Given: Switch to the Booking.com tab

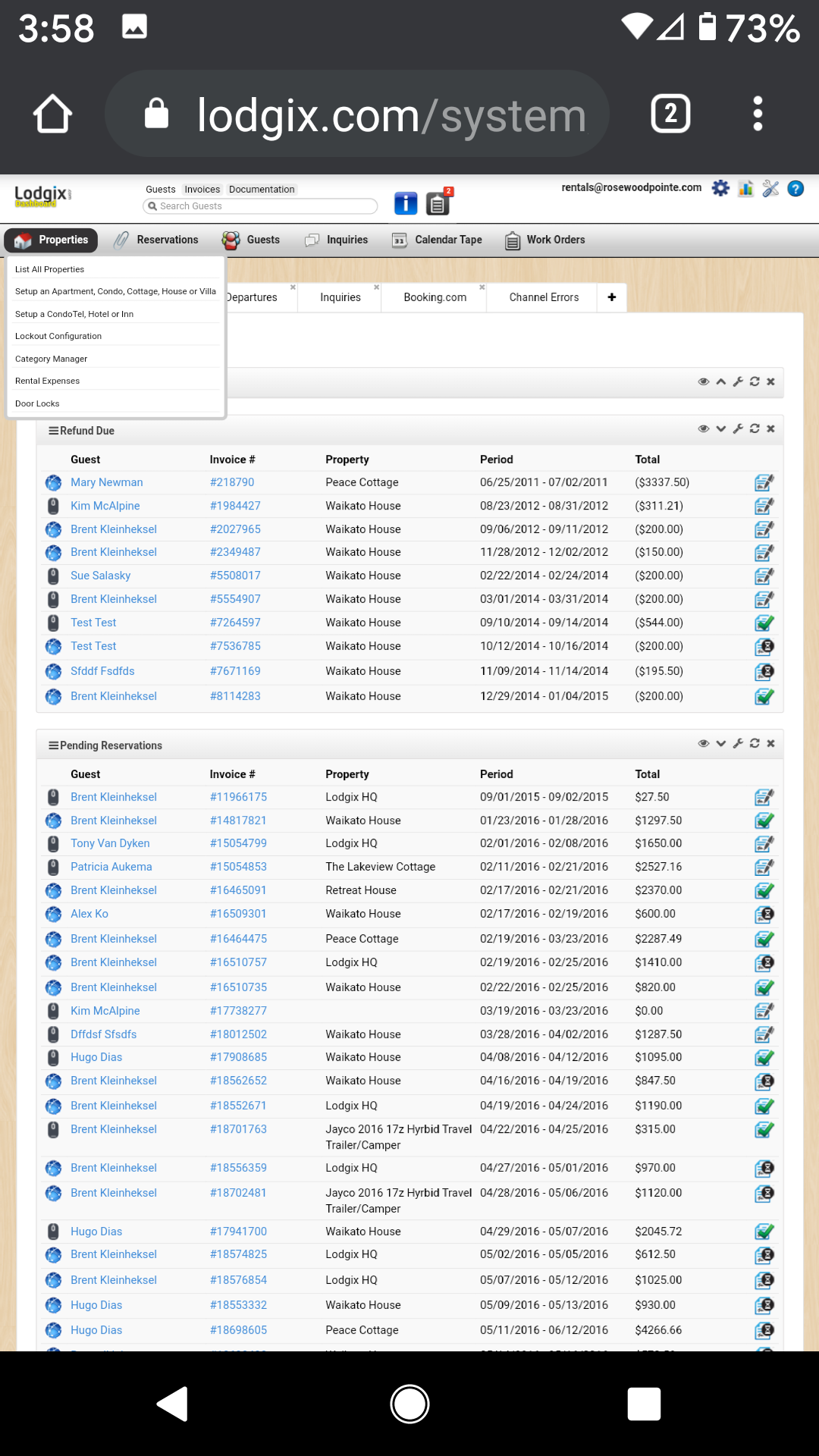Looking at the screenshot, I should [x=435, y=297].
